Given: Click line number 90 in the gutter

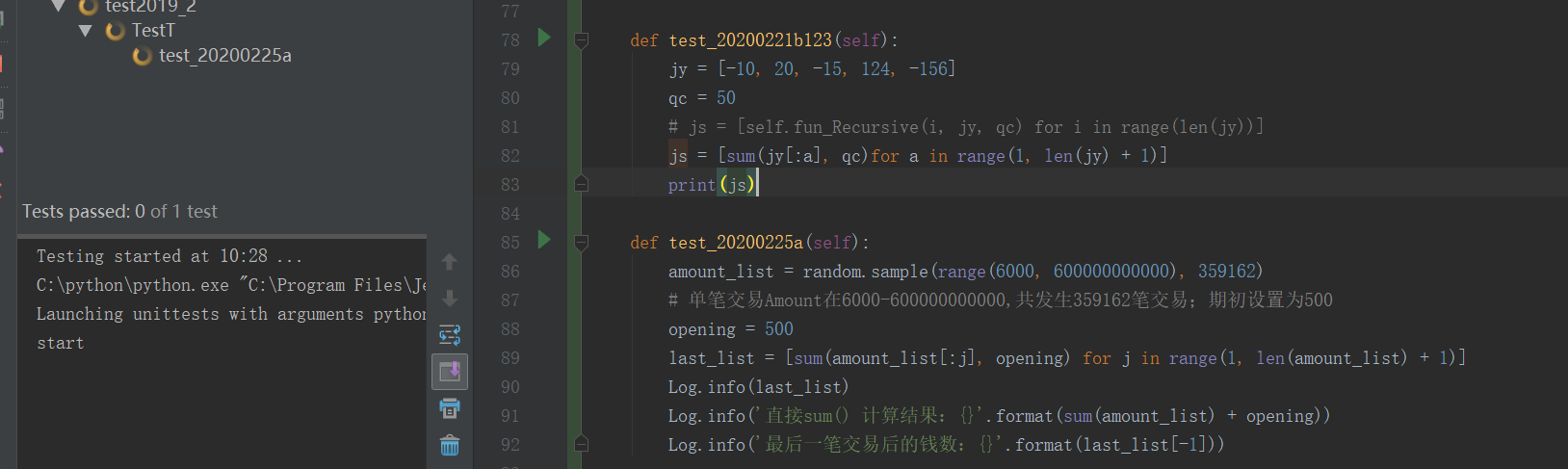Looking at the screenshot, I should (510, 387).
